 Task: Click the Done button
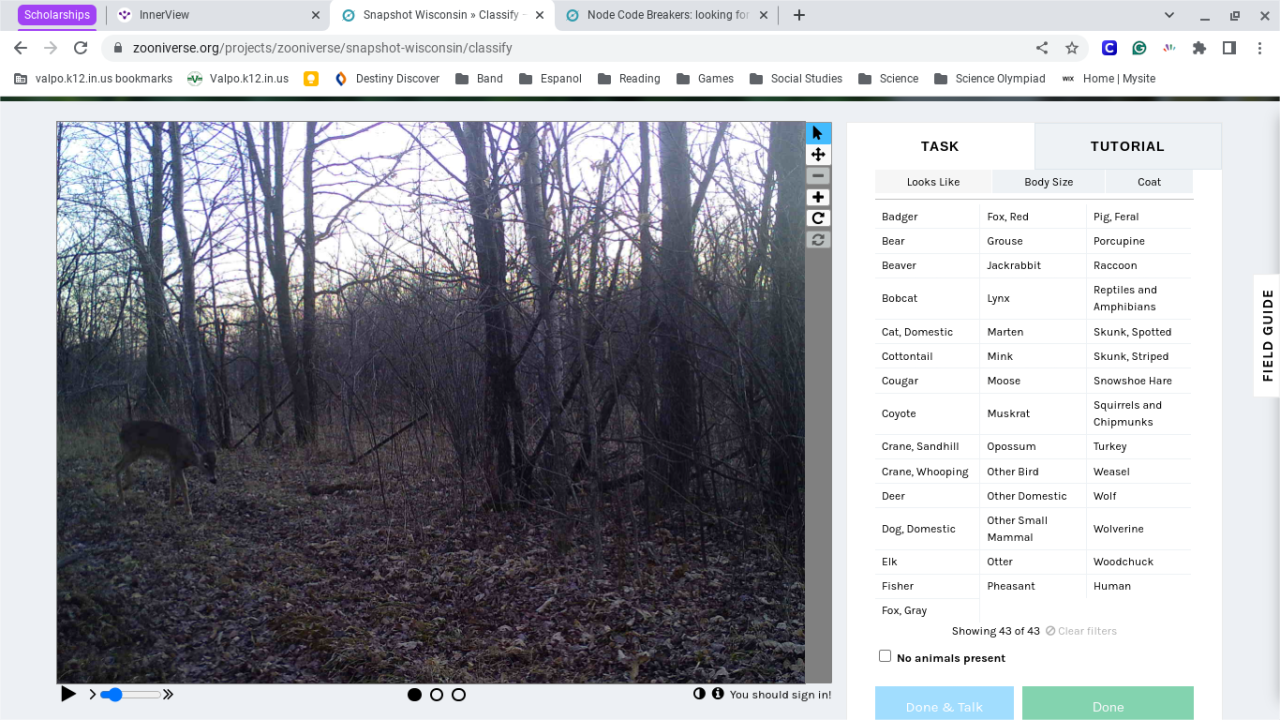tap(1108, 704)
